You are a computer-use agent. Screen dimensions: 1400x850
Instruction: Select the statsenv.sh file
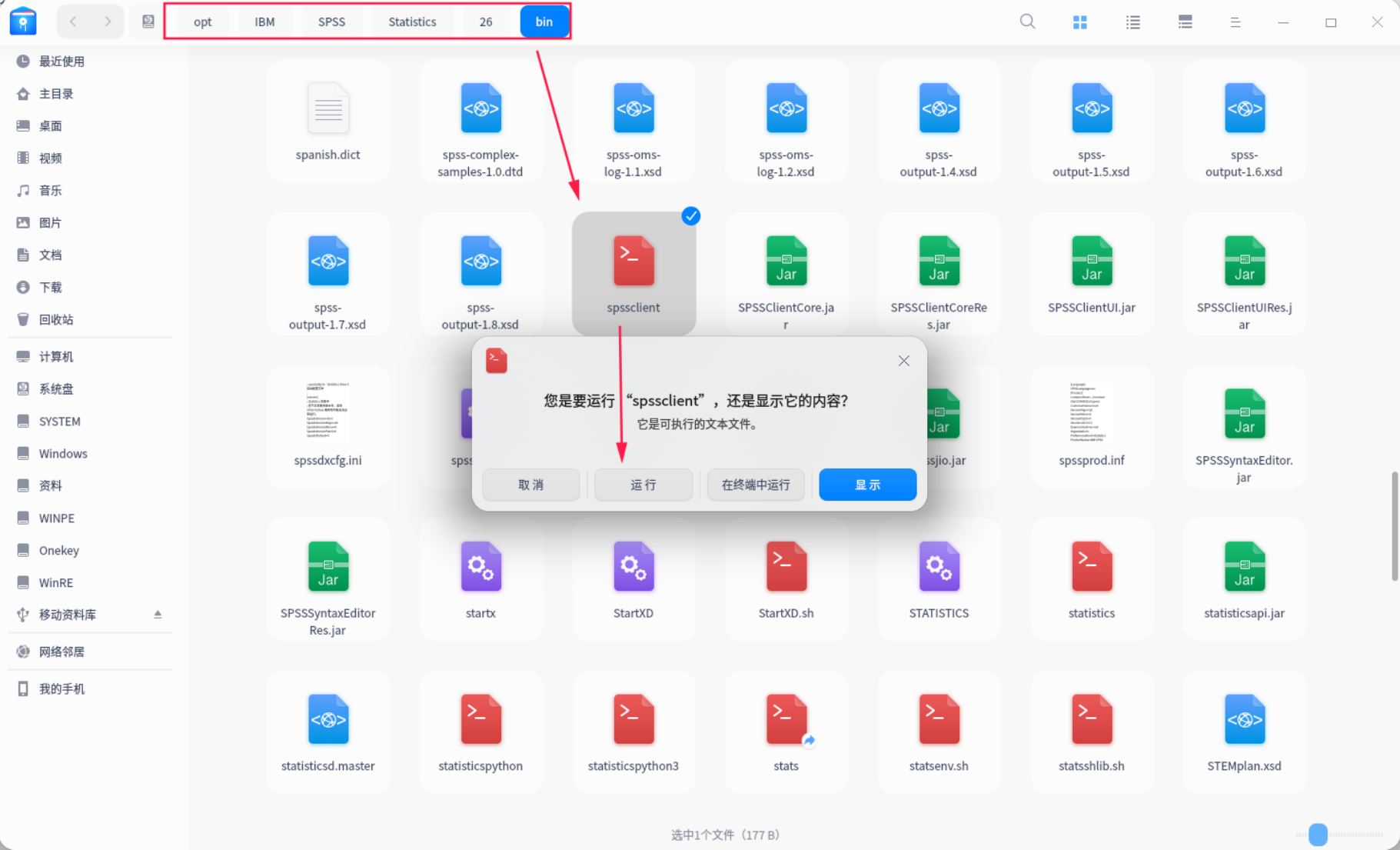click(939, 732)
